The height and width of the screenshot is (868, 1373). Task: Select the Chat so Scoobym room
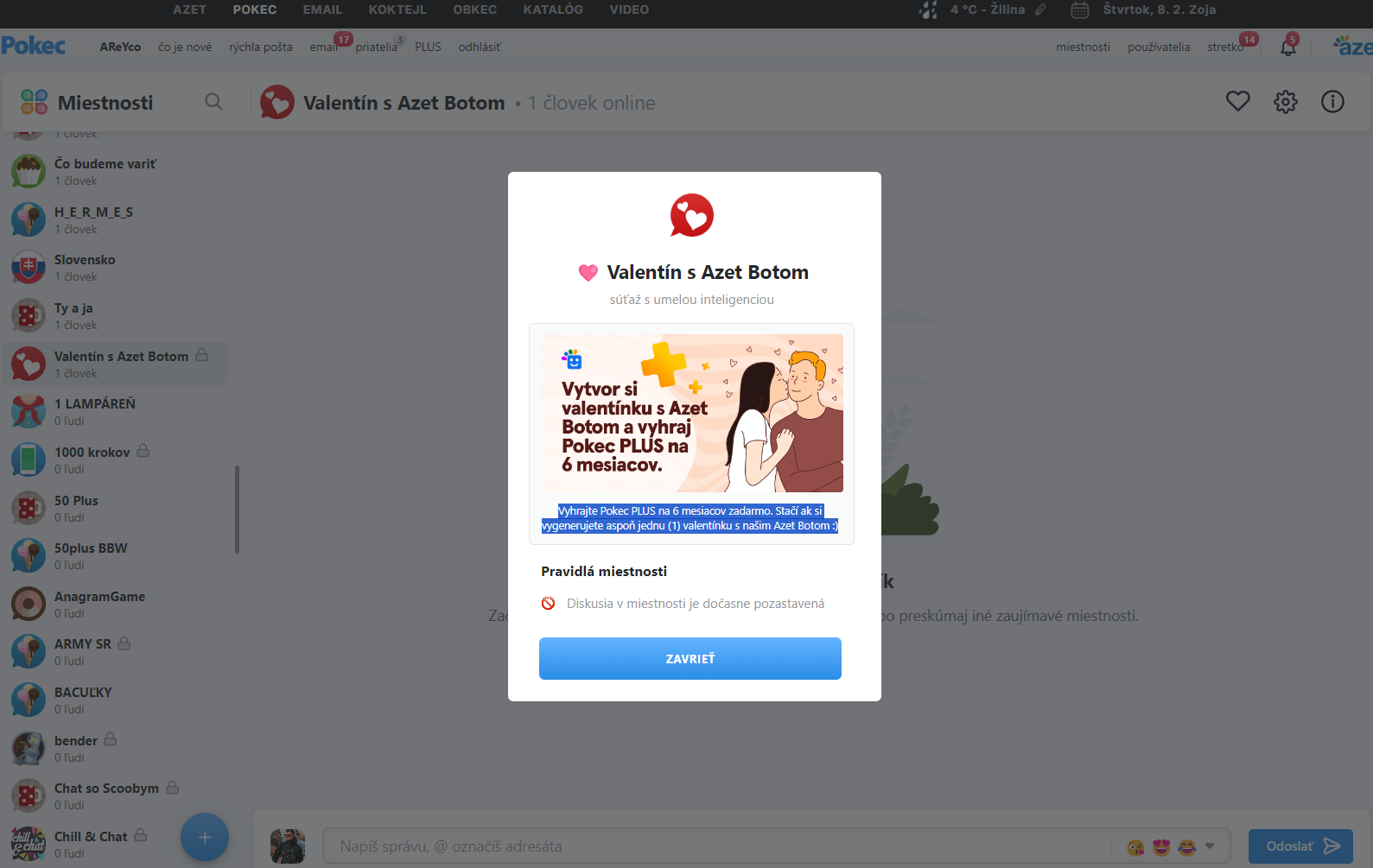coord(114,795)
